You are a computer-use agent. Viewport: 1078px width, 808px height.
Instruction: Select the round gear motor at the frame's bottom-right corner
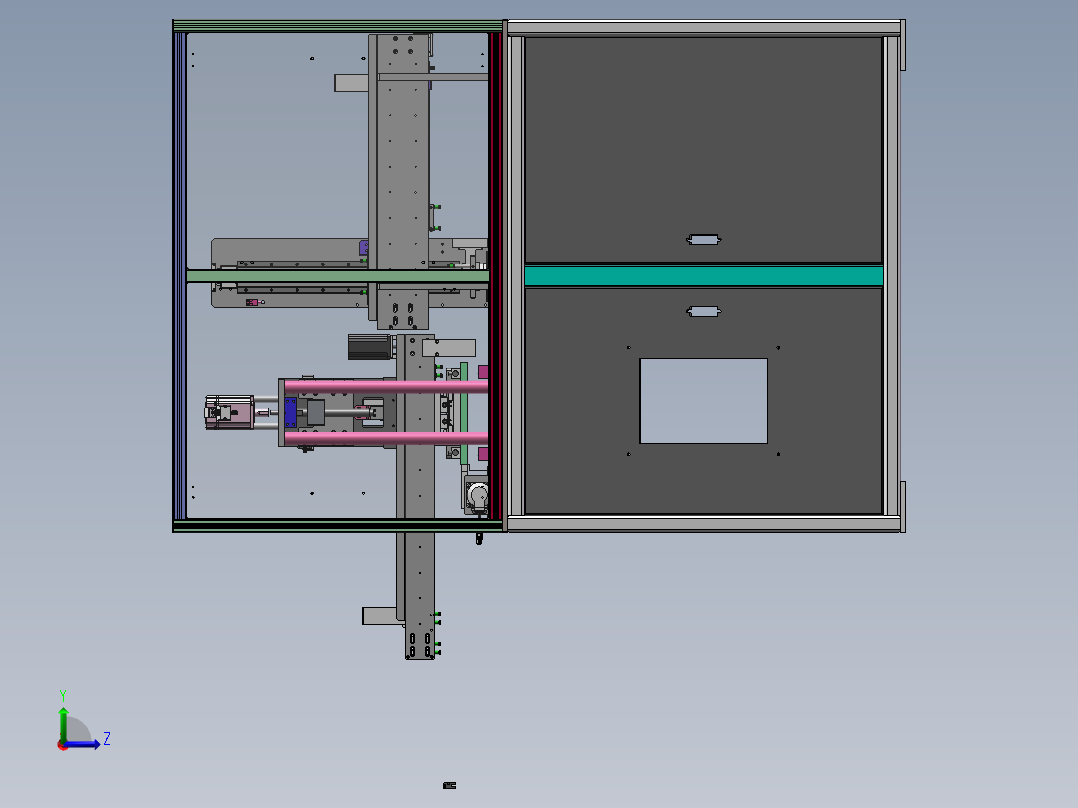coord(476,495)
